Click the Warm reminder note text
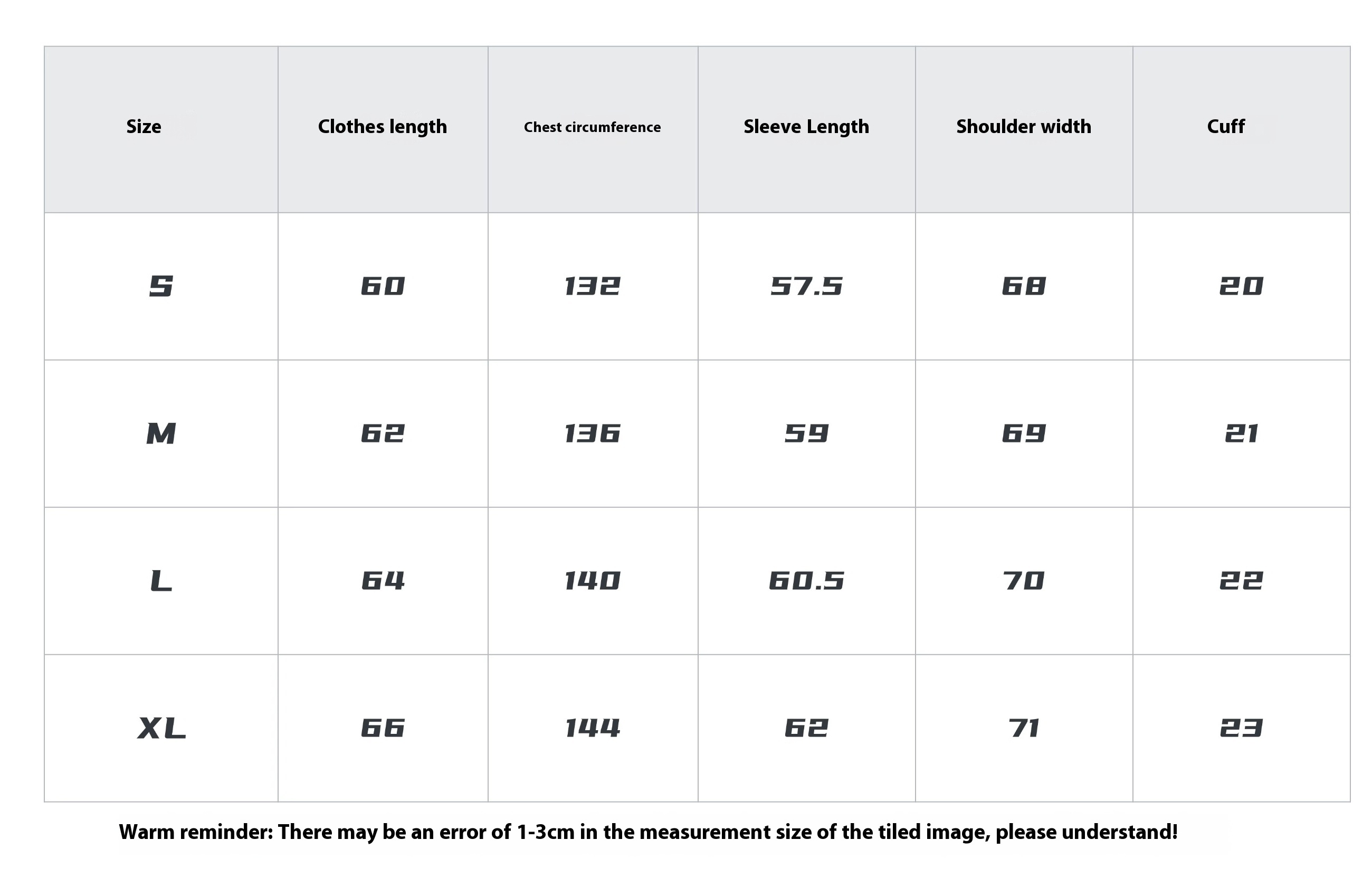1372x887 pixels. [x=648, y=832]
